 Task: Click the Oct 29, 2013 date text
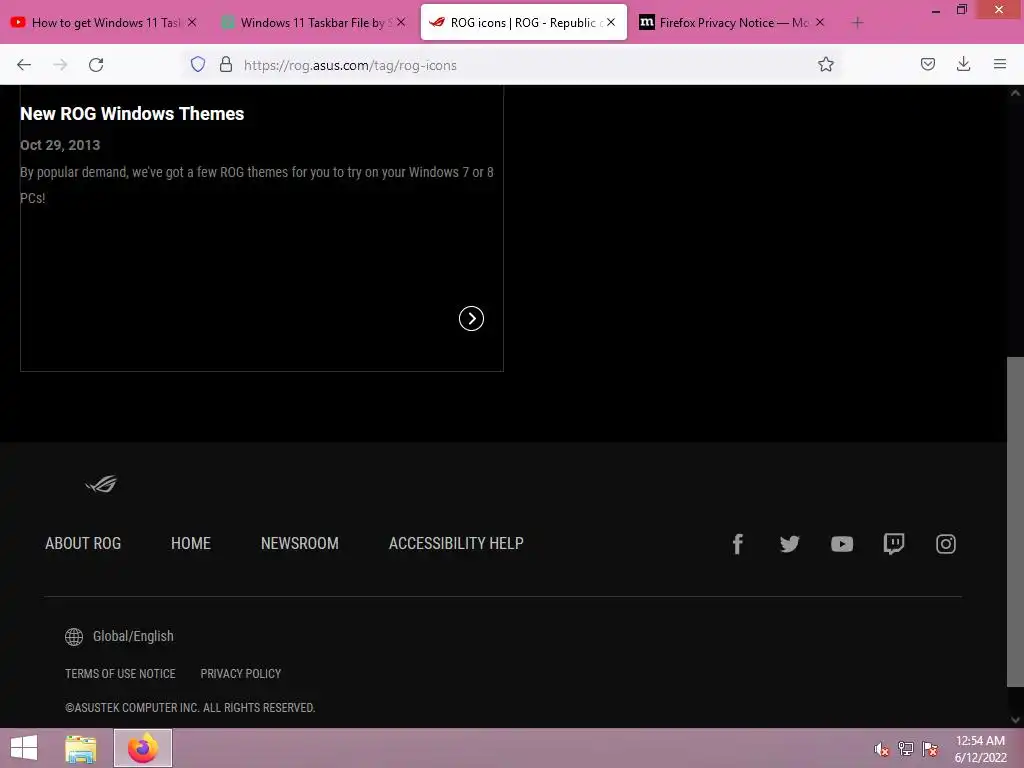click(x=60, y=145)
